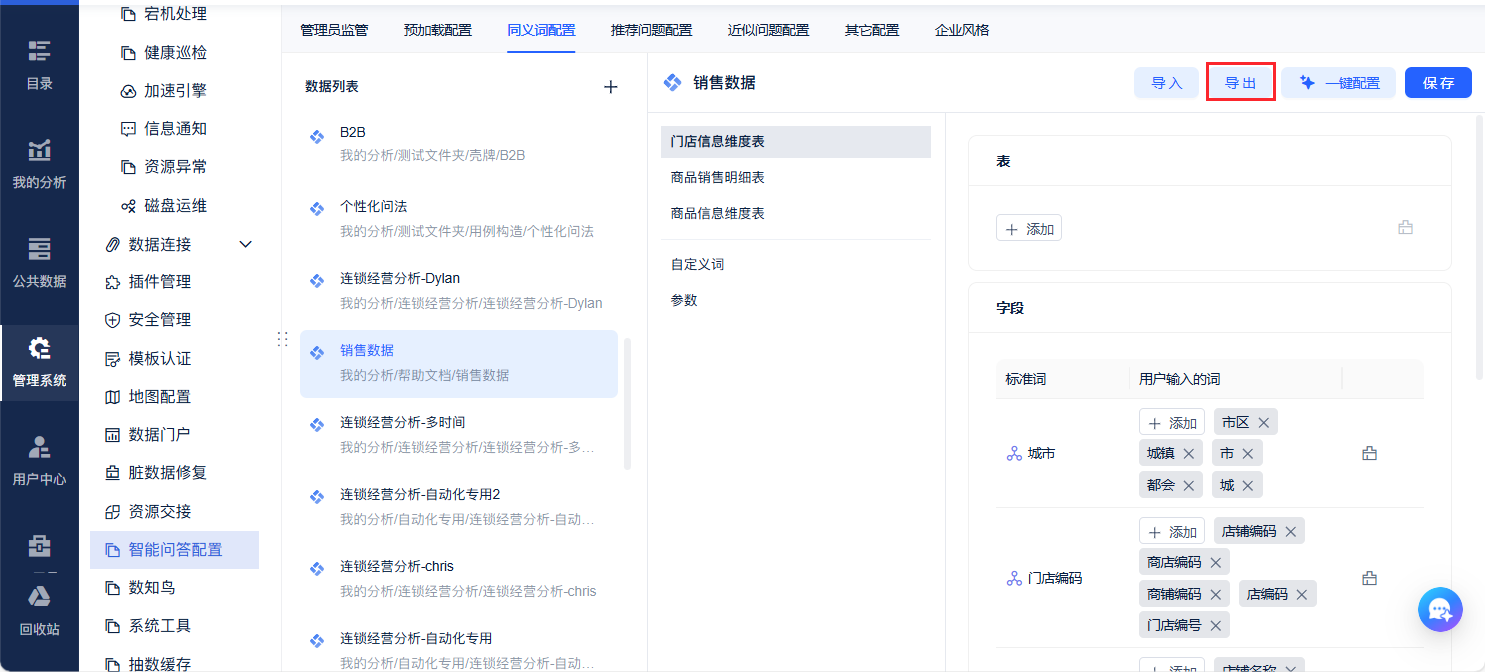The image size is (1485, 672).
Task: Go to 我的分析 in the sidebar
Action: click(x=39, y=163)
